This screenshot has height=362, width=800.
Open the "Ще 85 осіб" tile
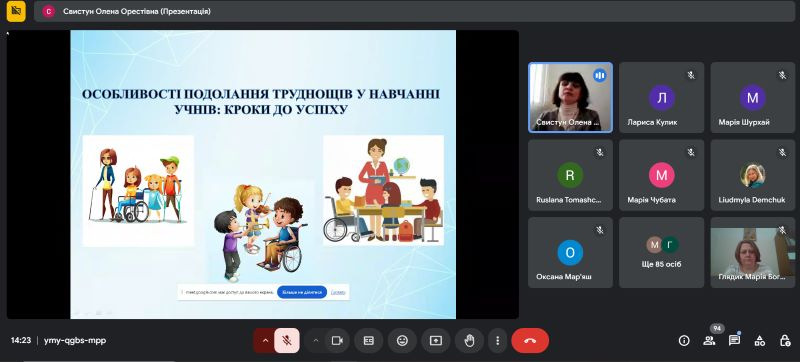pos(662,252)
